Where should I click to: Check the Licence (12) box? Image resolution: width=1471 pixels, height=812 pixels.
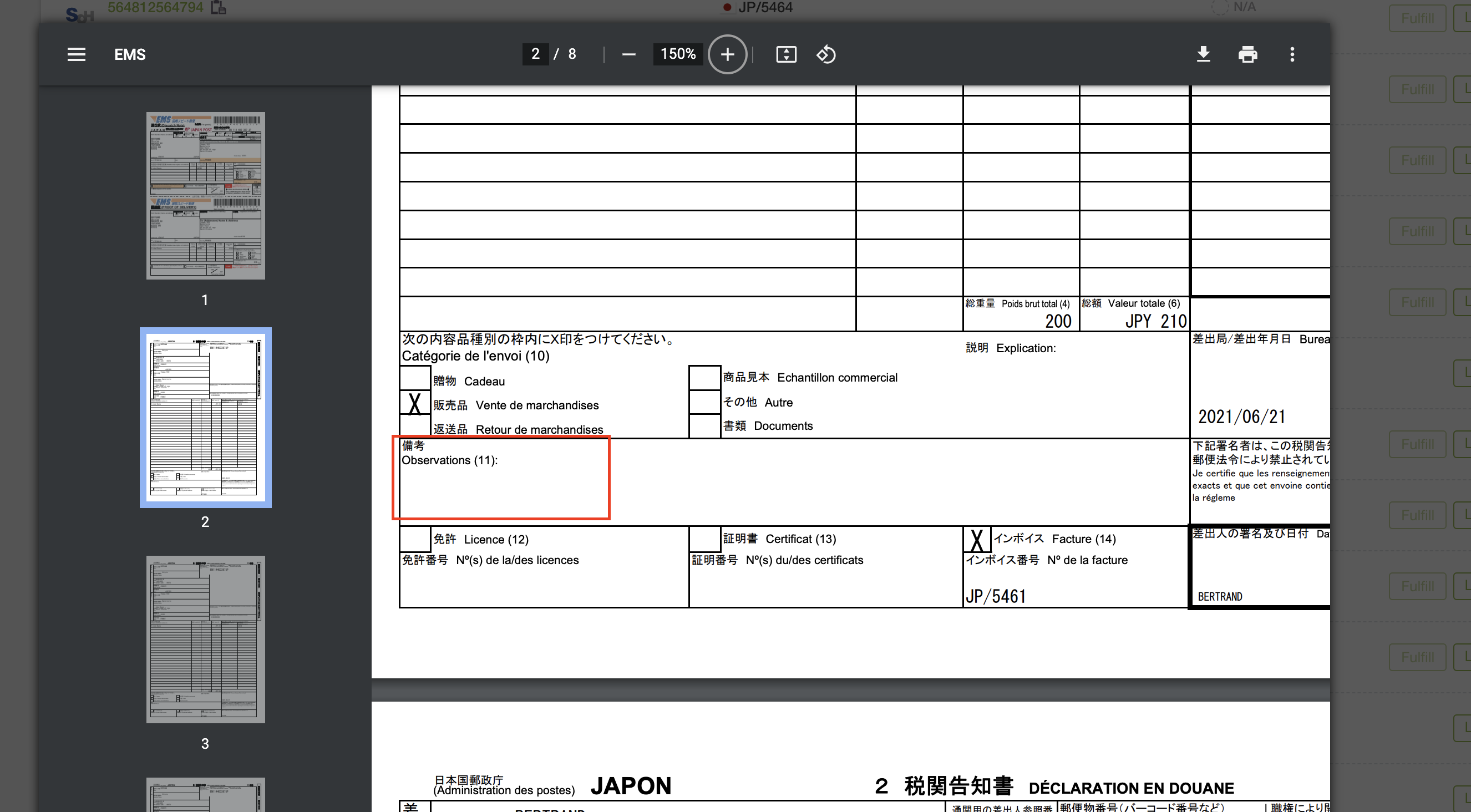tap(414, 539)
